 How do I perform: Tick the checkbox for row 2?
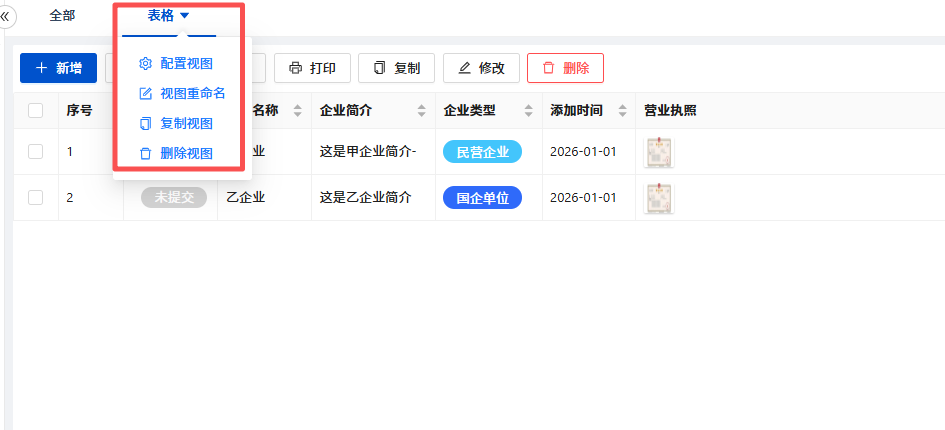click(x=36, y=197)
